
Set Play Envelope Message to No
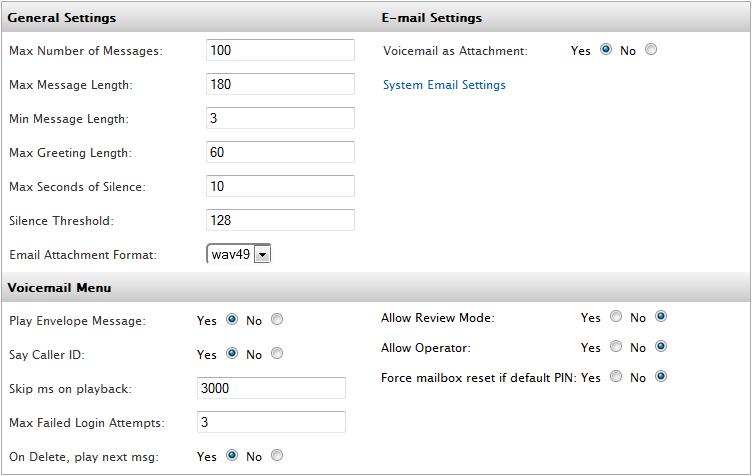[x=277, y=319]
